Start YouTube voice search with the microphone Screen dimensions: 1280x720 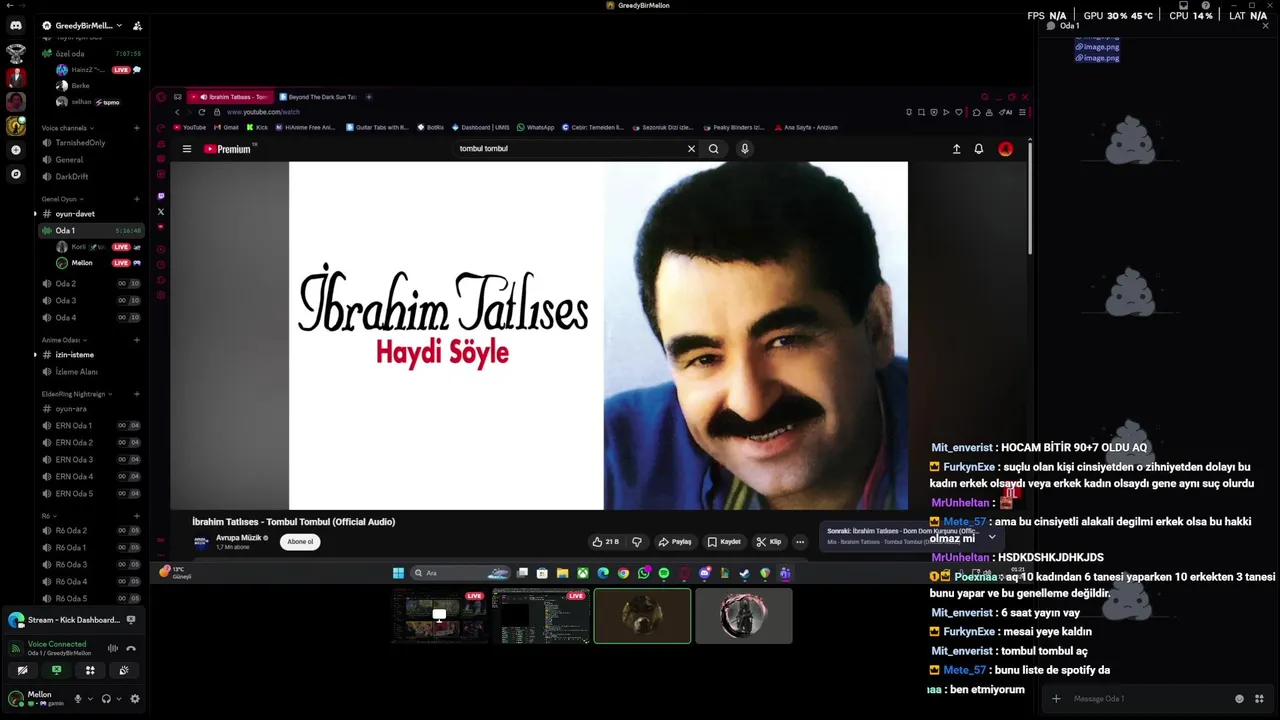click(x=744, y=149)
